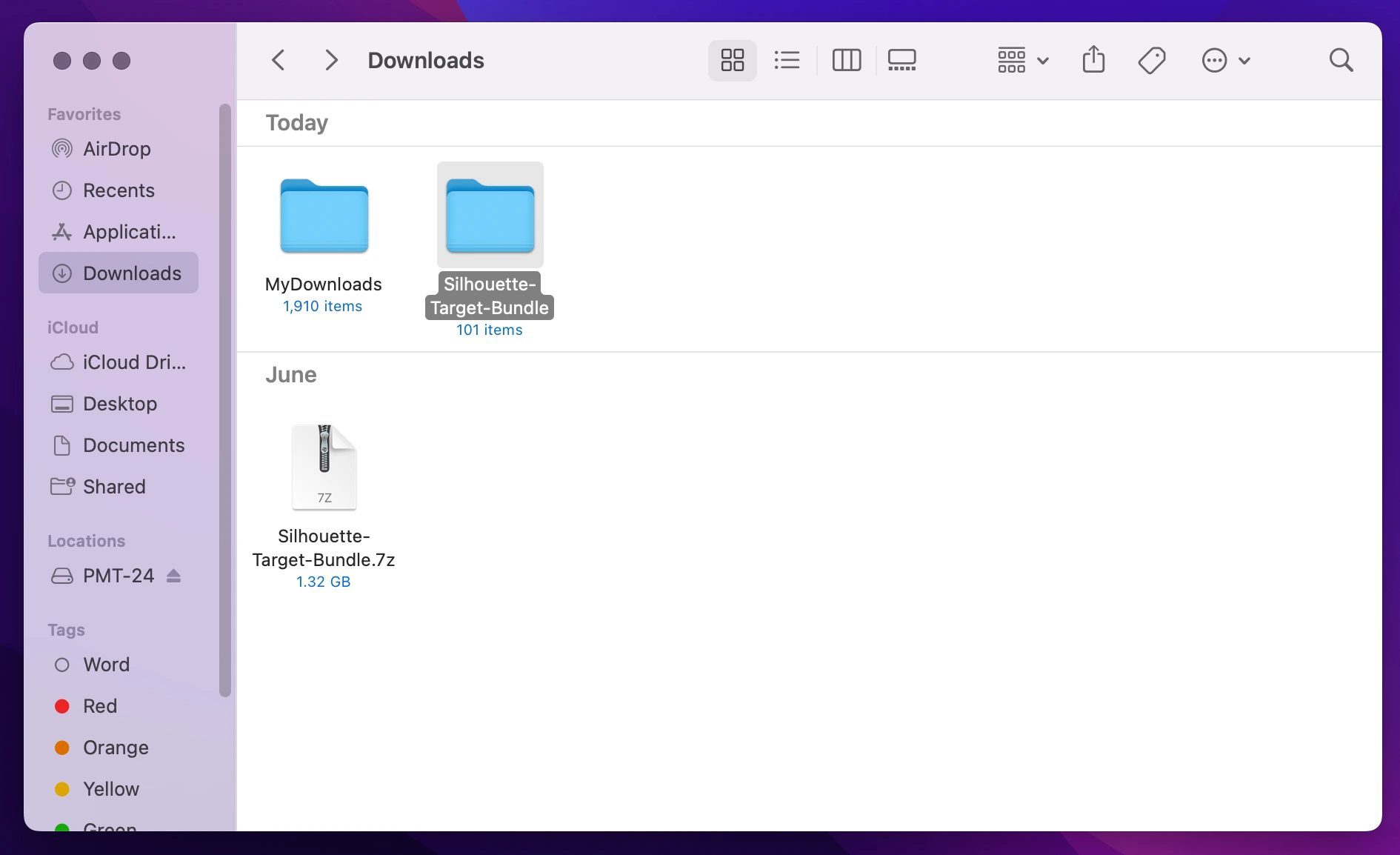Click the Silhouette-Target-Bundle.7z file name

pos(324,548)
